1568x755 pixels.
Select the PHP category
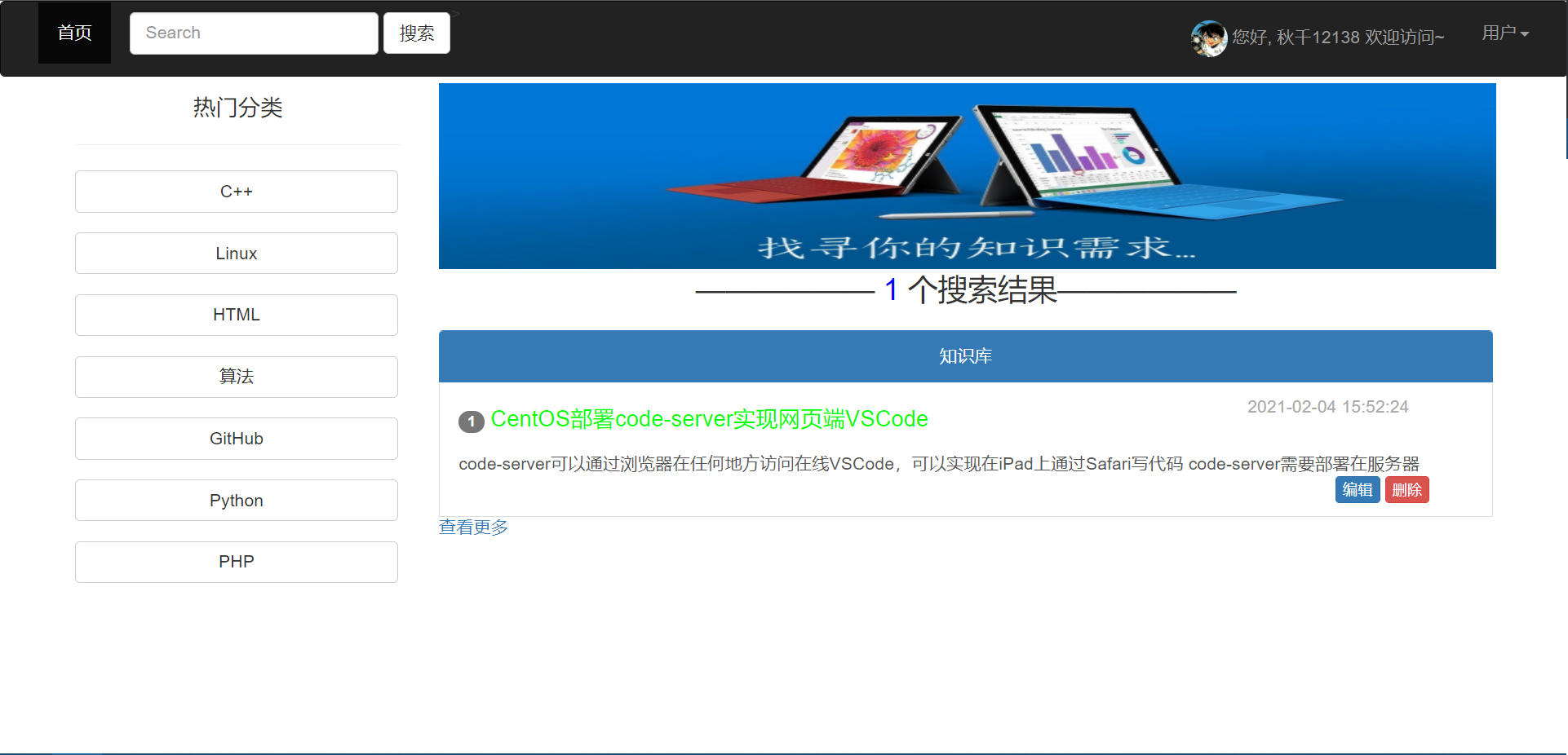click(236, 562)
